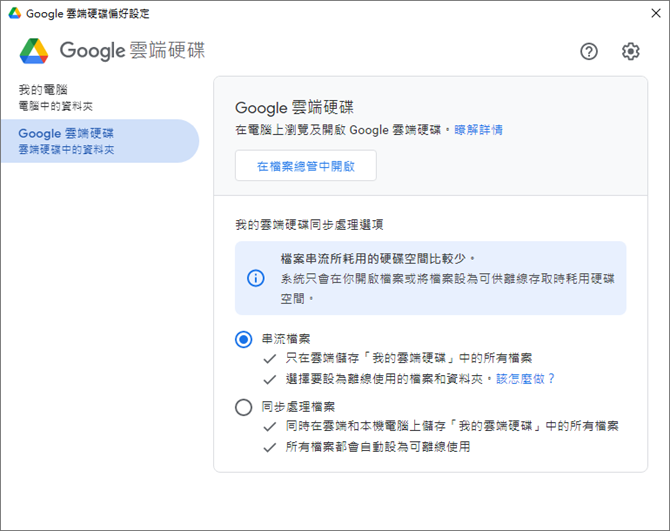Click checkmark beside 所有檔案都會自動設為可離線使用
Image resolution: width=670 pixels, height=531 pixels.
click(x=270, y=448)
